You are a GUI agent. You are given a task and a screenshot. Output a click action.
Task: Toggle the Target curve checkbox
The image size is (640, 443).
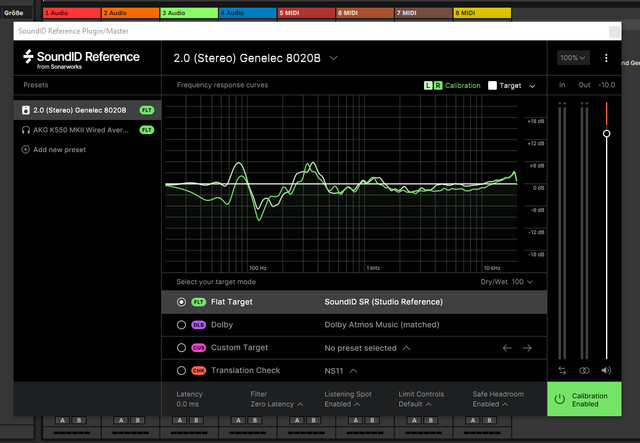pos(492,85)
